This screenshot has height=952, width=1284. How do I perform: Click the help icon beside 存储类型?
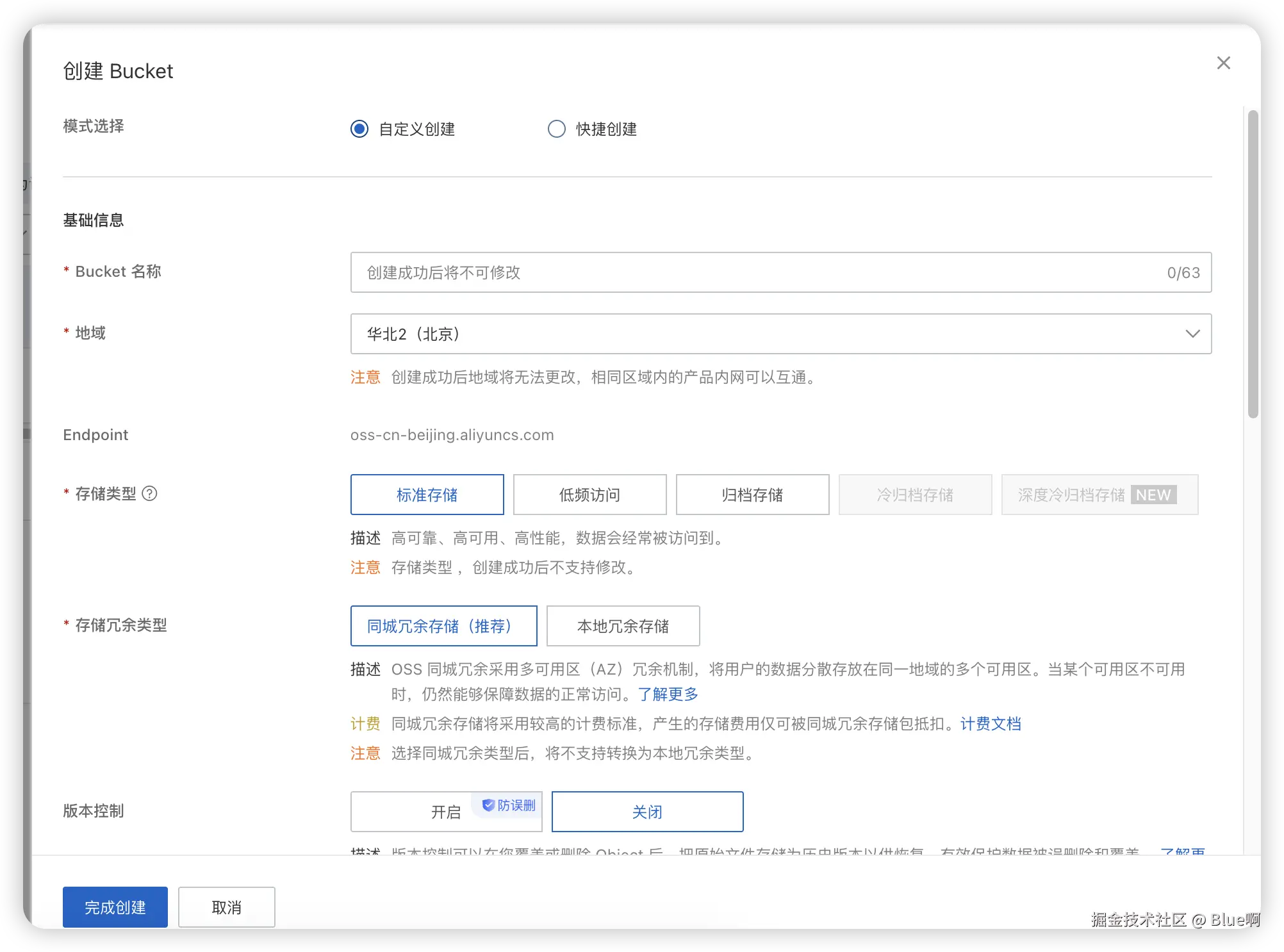[x=149, y=493]
